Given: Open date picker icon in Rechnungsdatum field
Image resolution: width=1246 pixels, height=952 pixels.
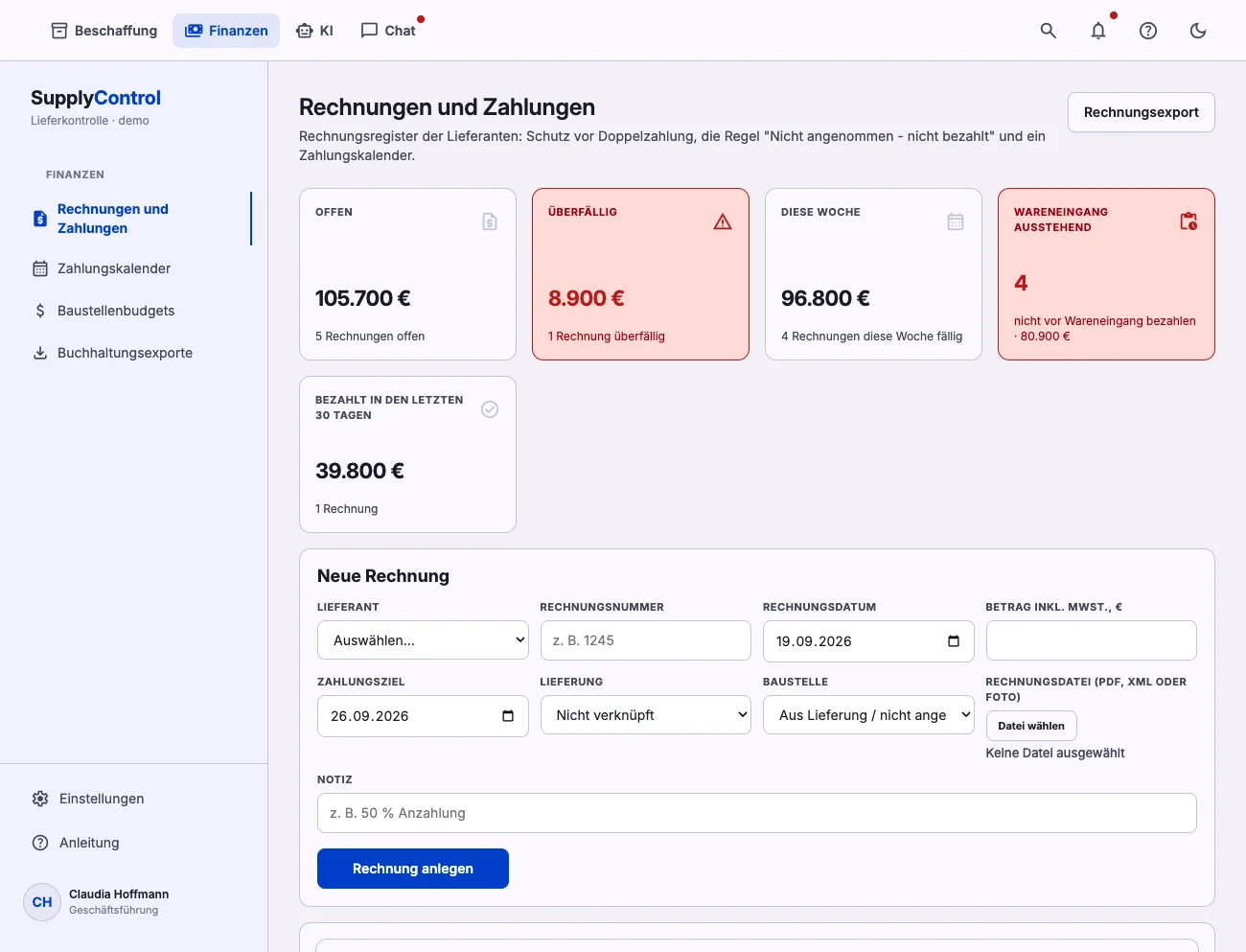Looking at the screenshot, I should (954, 641).
